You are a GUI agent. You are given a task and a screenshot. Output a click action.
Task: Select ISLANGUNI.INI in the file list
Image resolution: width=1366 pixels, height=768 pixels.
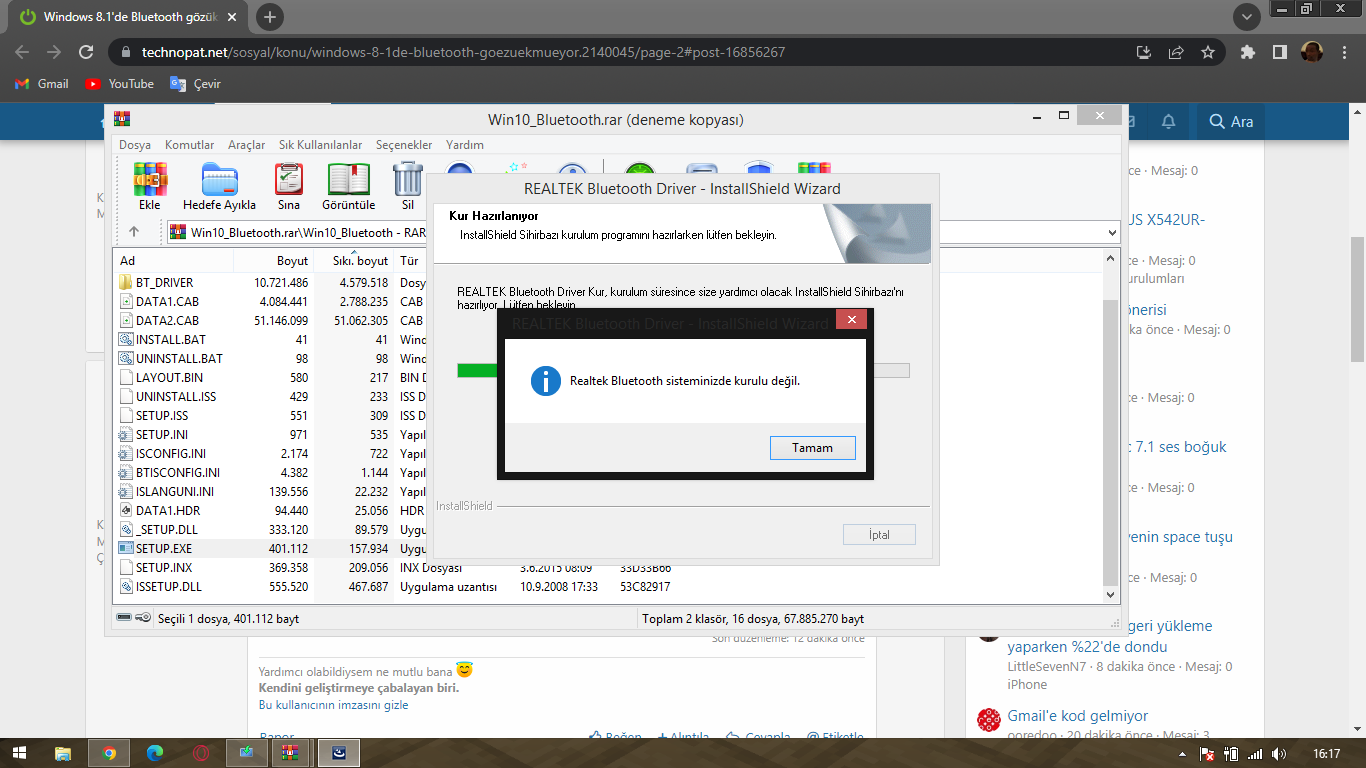[175, 492]
